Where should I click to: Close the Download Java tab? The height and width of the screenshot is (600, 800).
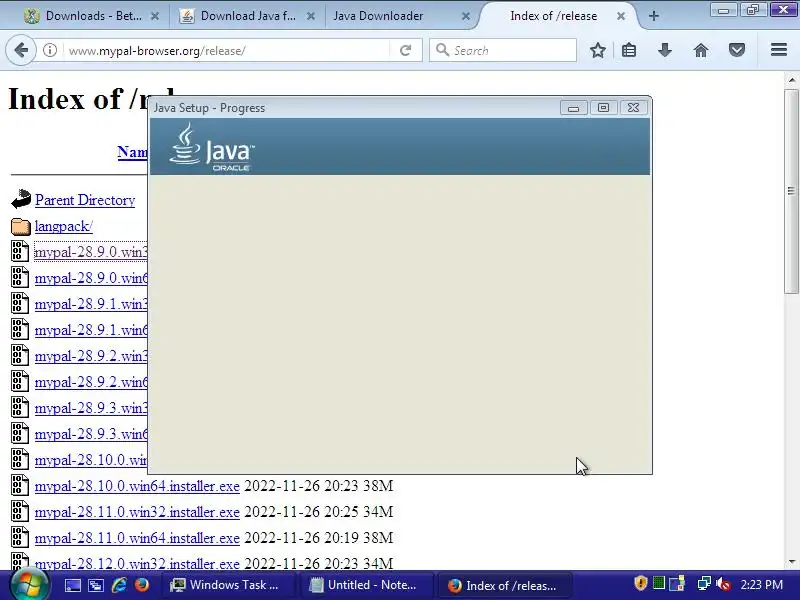[x=310, y=16]
